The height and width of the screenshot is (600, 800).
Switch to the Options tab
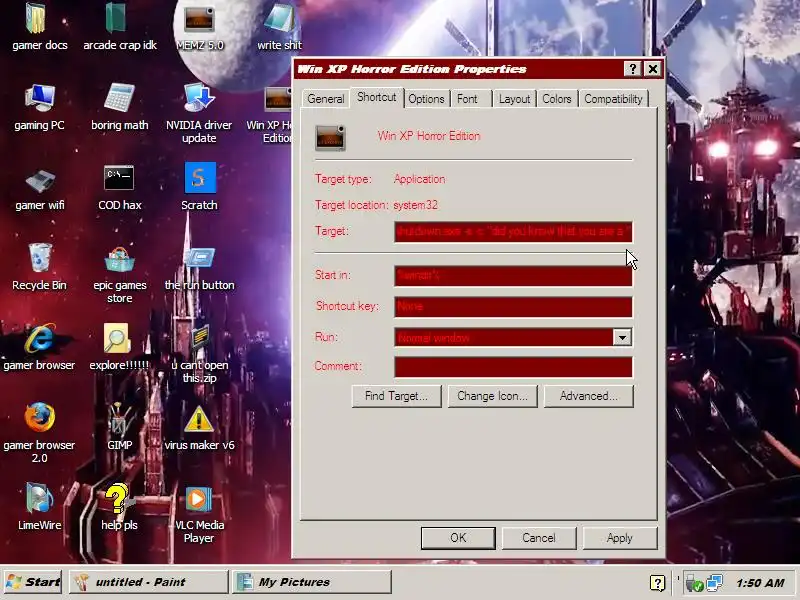pyautogui.click(x=426, y=99)
